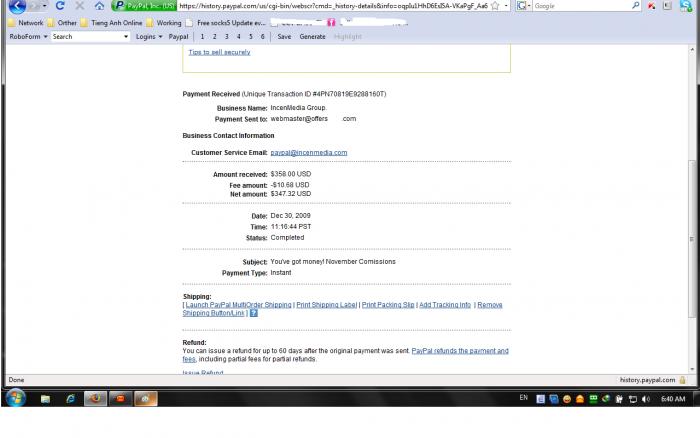
Task: Click the scrollbar down arrow
Action: [692, 369]
